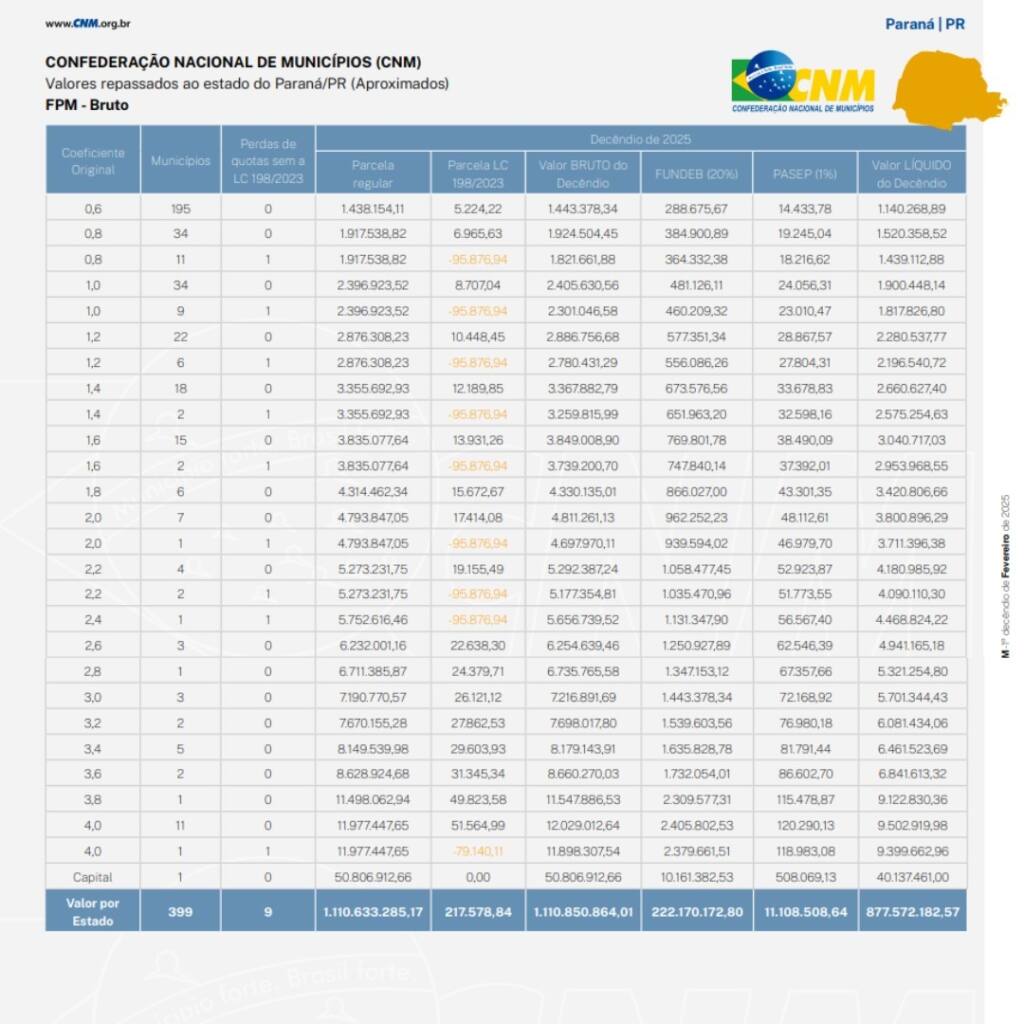
Task: Click the Parcela LC value '5.224,22'
Action: [x=477, y=209]
